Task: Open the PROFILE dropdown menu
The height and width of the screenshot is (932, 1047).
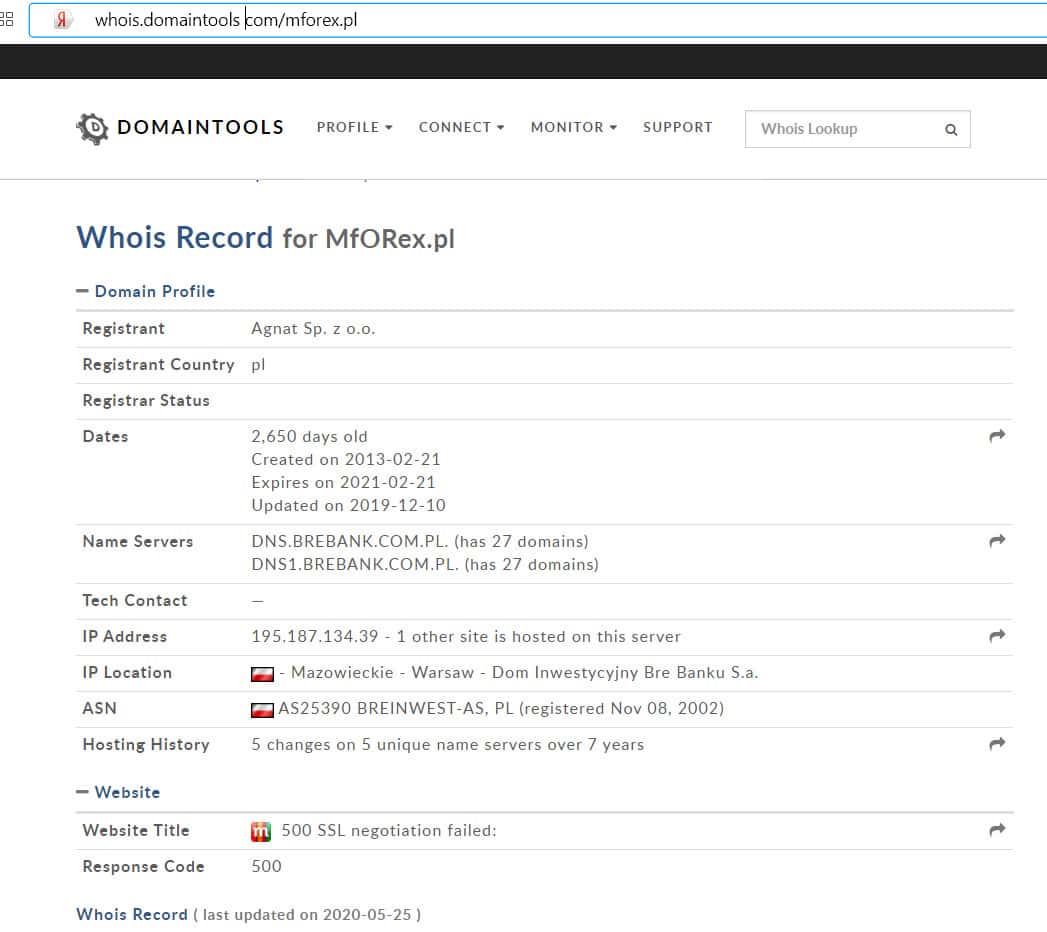Action: (354, 127)
